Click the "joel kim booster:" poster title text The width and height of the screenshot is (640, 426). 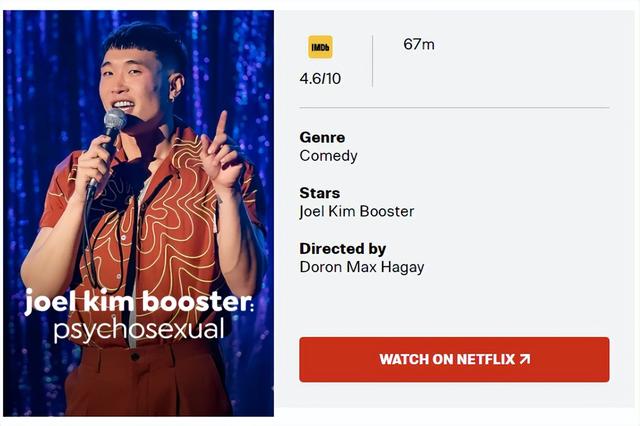pyautogui.click(x=139, y=302)
